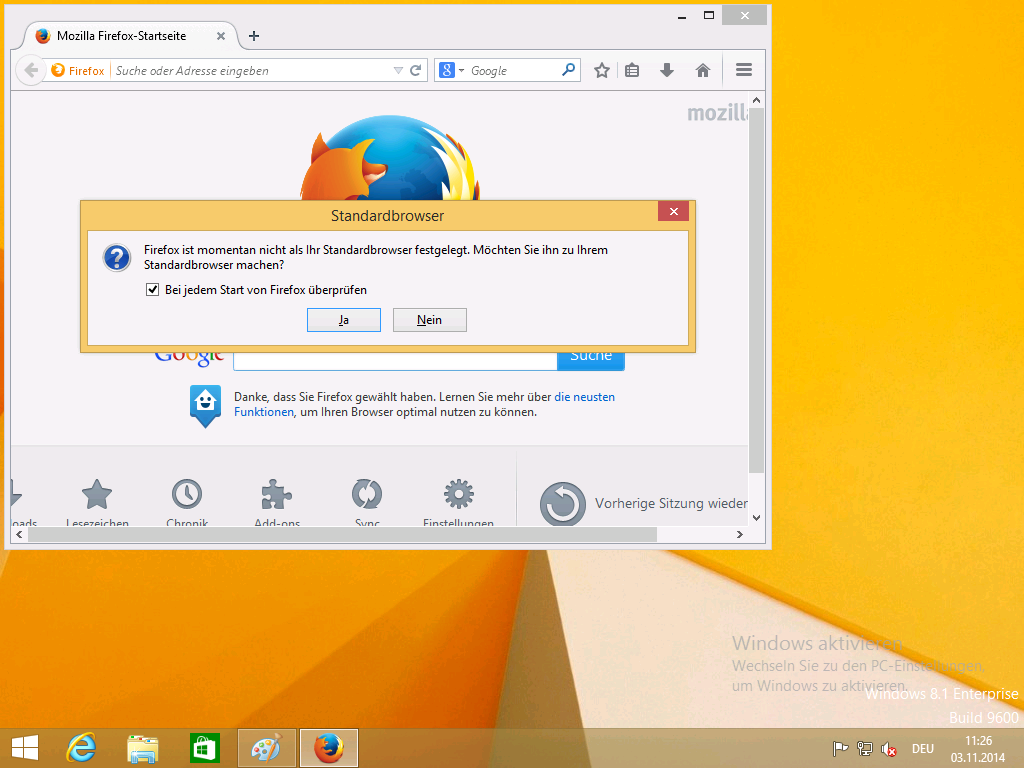Focus the Google search field on start page
Viewport: 1024px width, 768px height.
[395, 360]
